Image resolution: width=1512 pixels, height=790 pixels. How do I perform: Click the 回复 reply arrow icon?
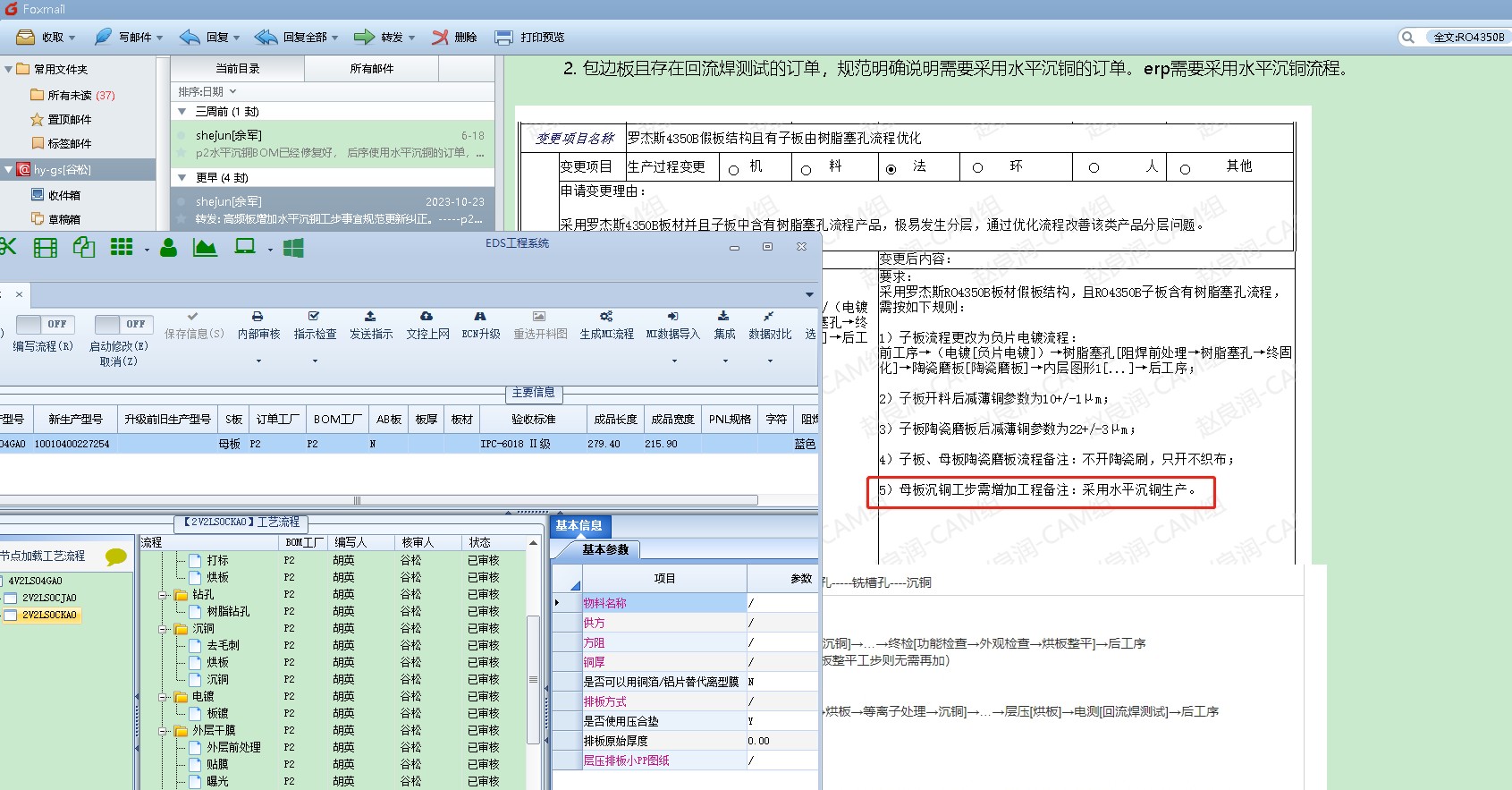(x=190, y=37)
